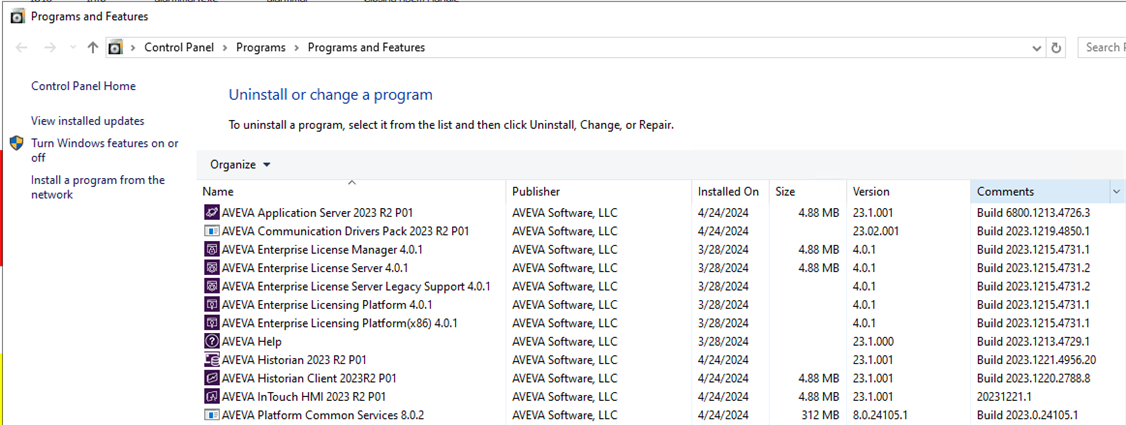
Task: Sort by the Size column header
Action: pyautogui.click(x=808, y=192)
